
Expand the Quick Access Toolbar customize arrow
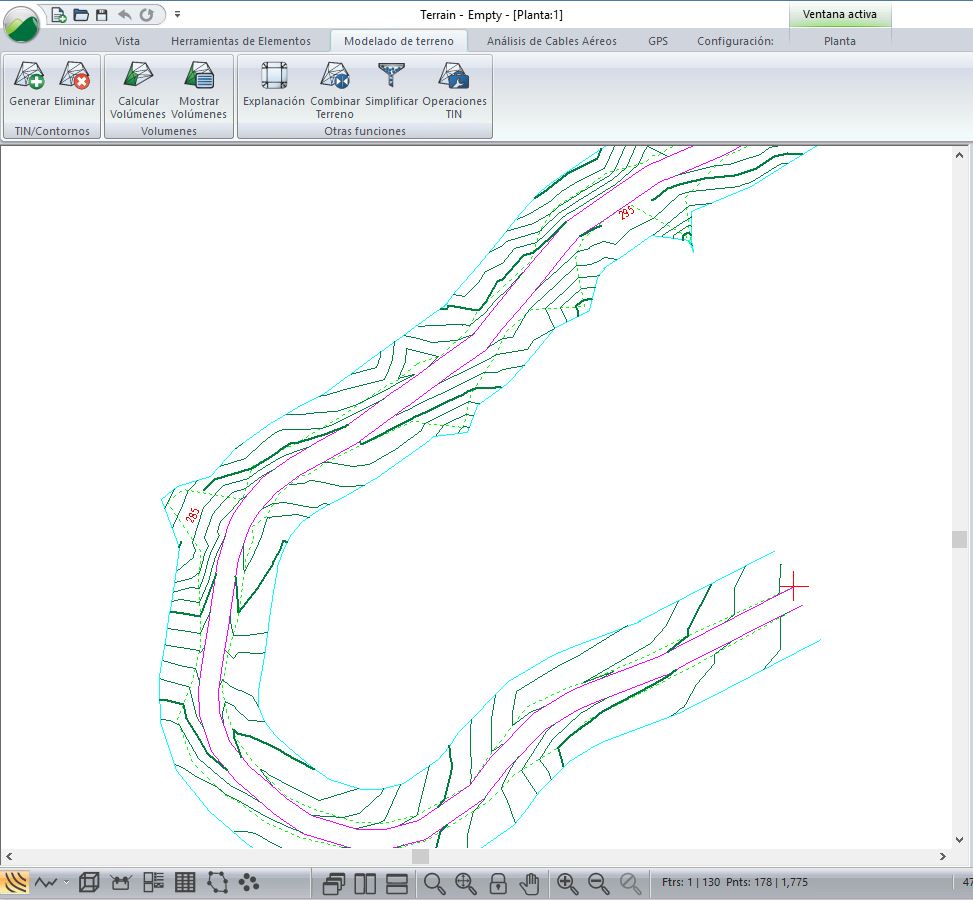[177, 14]
